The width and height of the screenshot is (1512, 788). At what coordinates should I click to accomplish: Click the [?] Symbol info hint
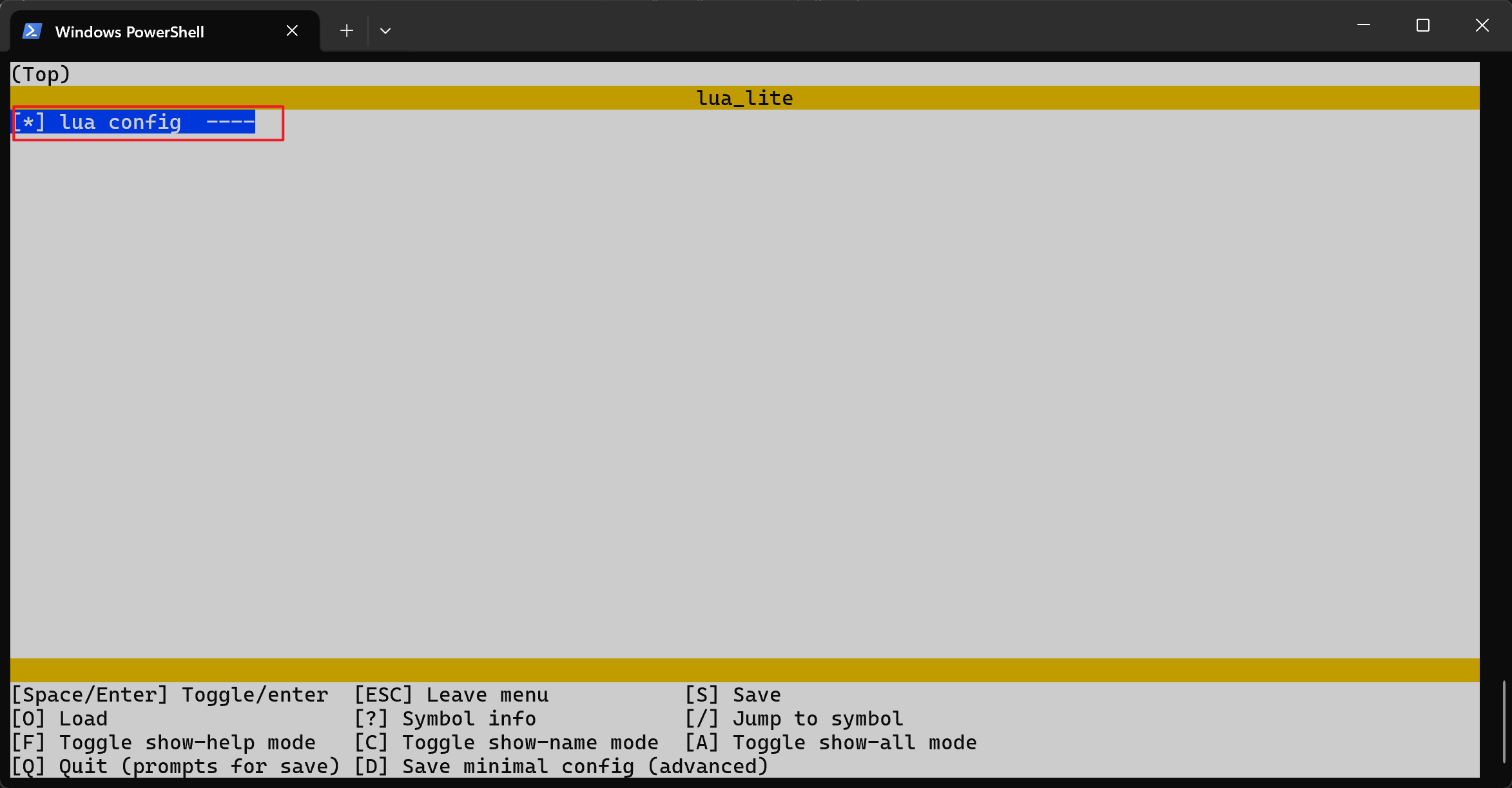tap(445, 718)
